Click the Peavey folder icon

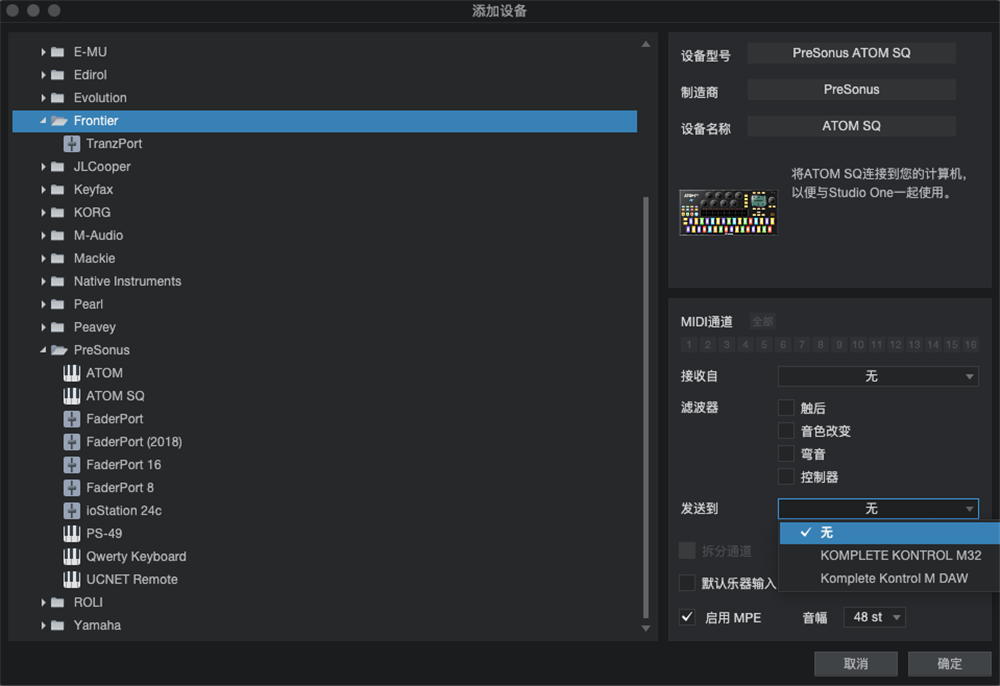57,327
